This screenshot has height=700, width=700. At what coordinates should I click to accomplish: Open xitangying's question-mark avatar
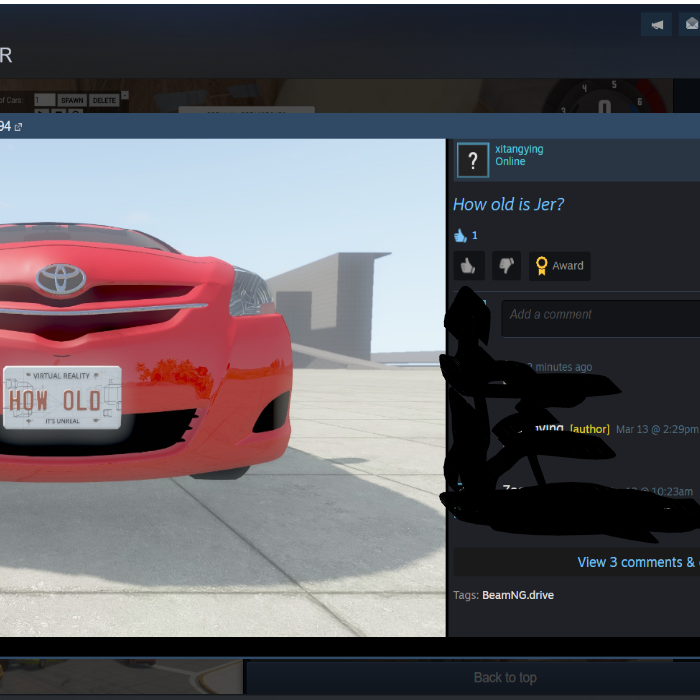click(473, 160)
